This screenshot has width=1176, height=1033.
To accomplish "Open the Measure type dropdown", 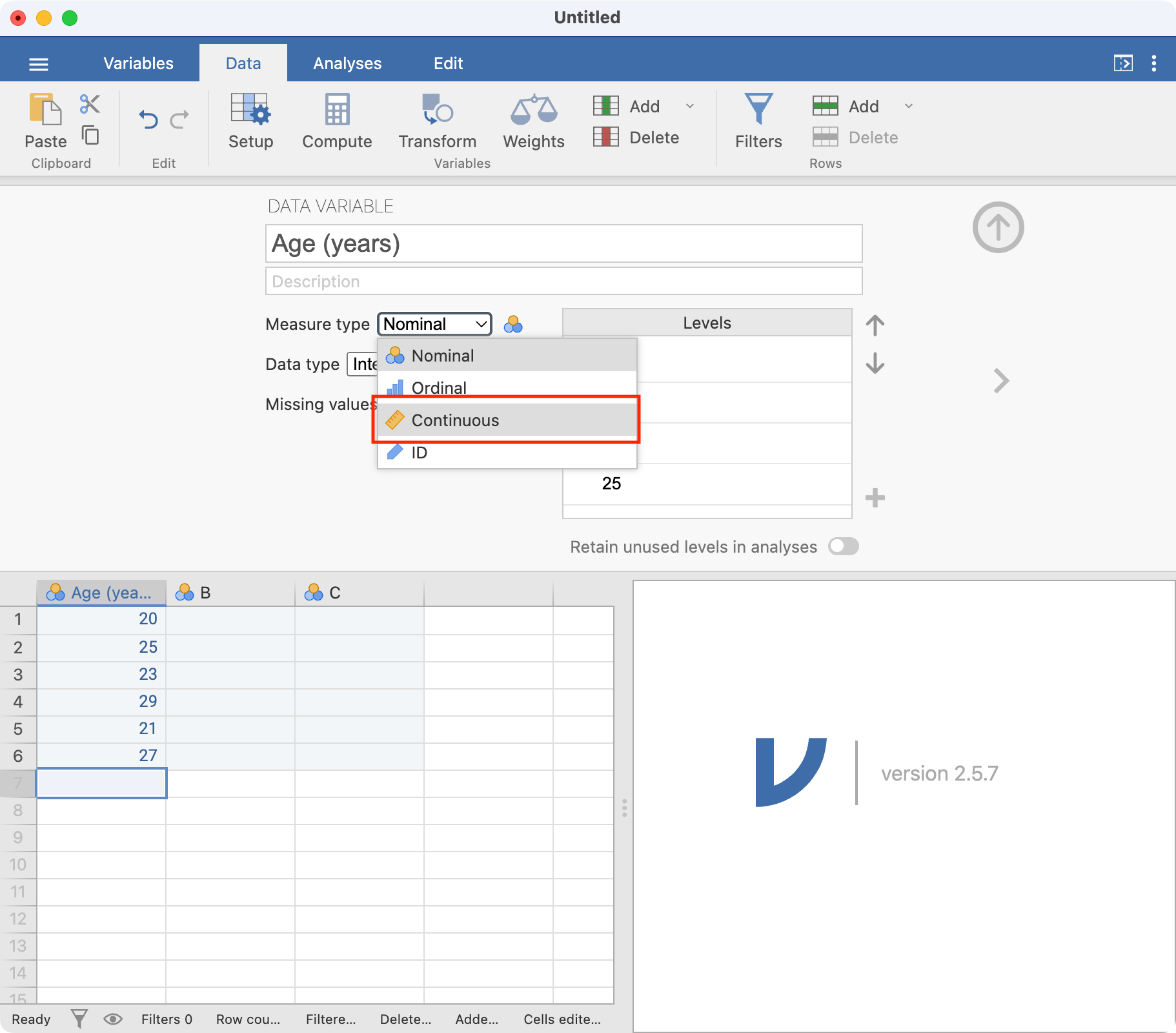I will [x=434, y=324].
